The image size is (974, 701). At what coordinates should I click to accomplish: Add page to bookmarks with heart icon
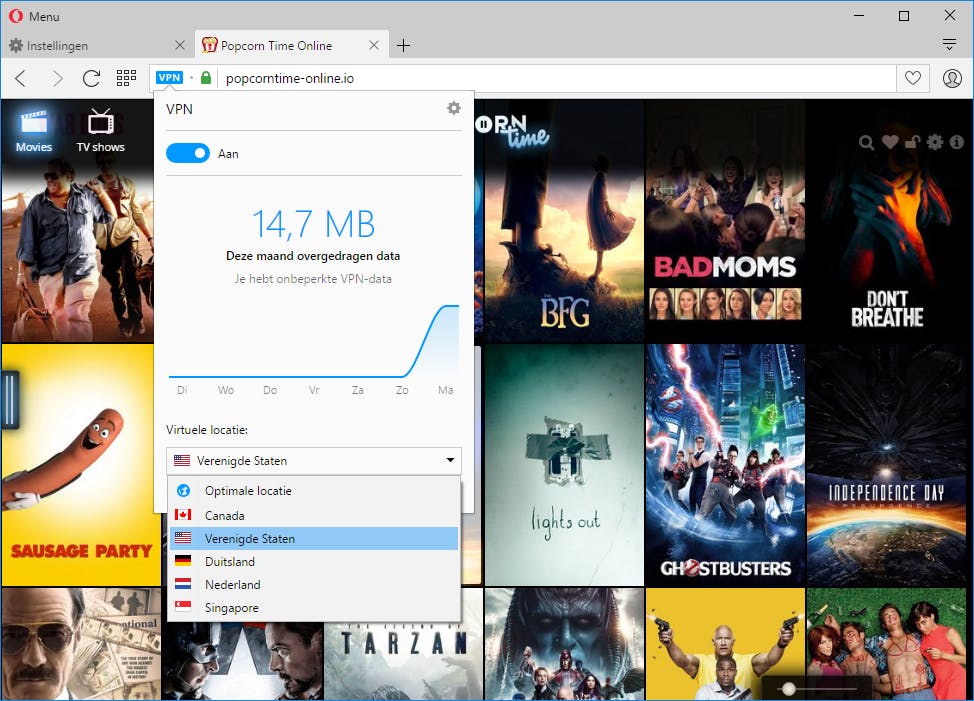[913, 78]
